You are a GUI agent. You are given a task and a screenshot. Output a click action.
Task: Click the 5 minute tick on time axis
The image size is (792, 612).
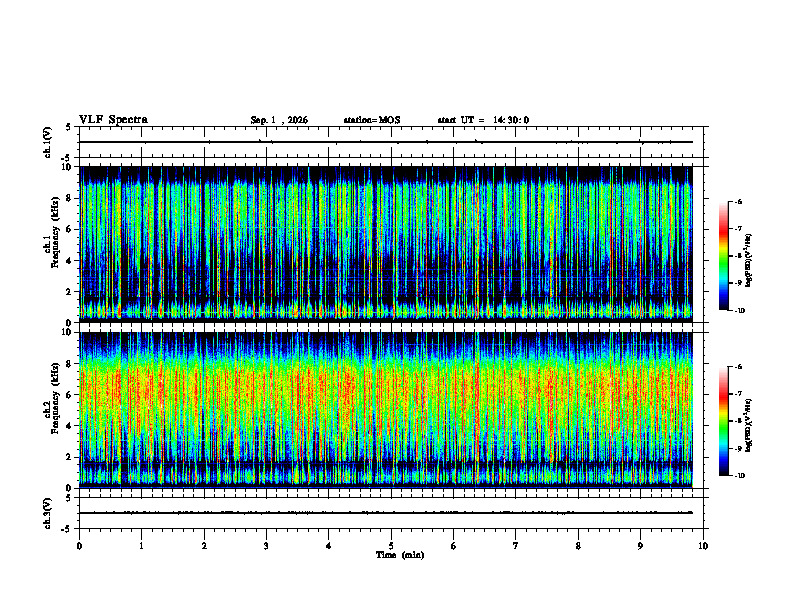coord(391,546)
